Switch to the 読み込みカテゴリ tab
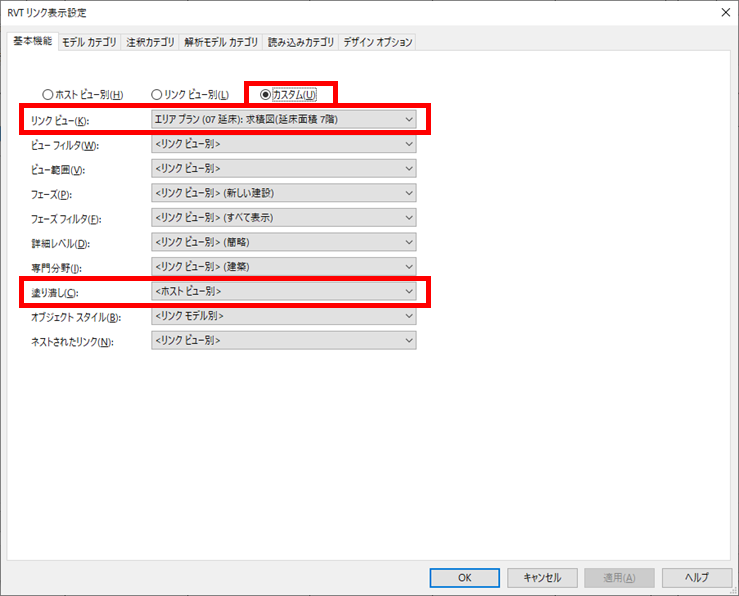Screen dimensions: 739x596 coord(301,42)
